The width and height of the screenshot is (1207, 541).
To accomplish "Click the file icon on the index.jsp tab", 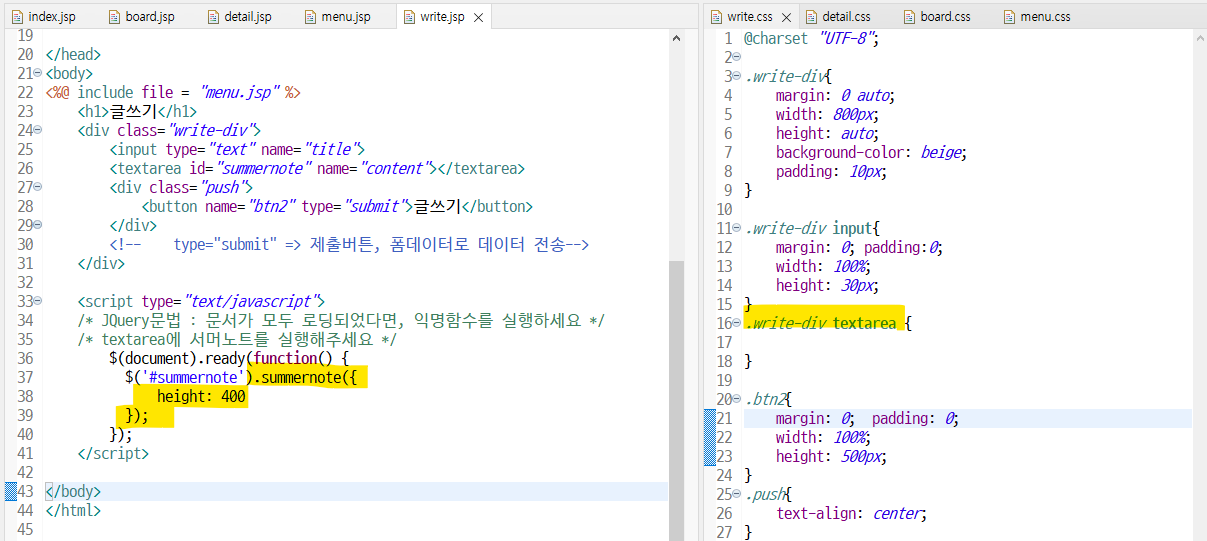I will tap(17, 17).
